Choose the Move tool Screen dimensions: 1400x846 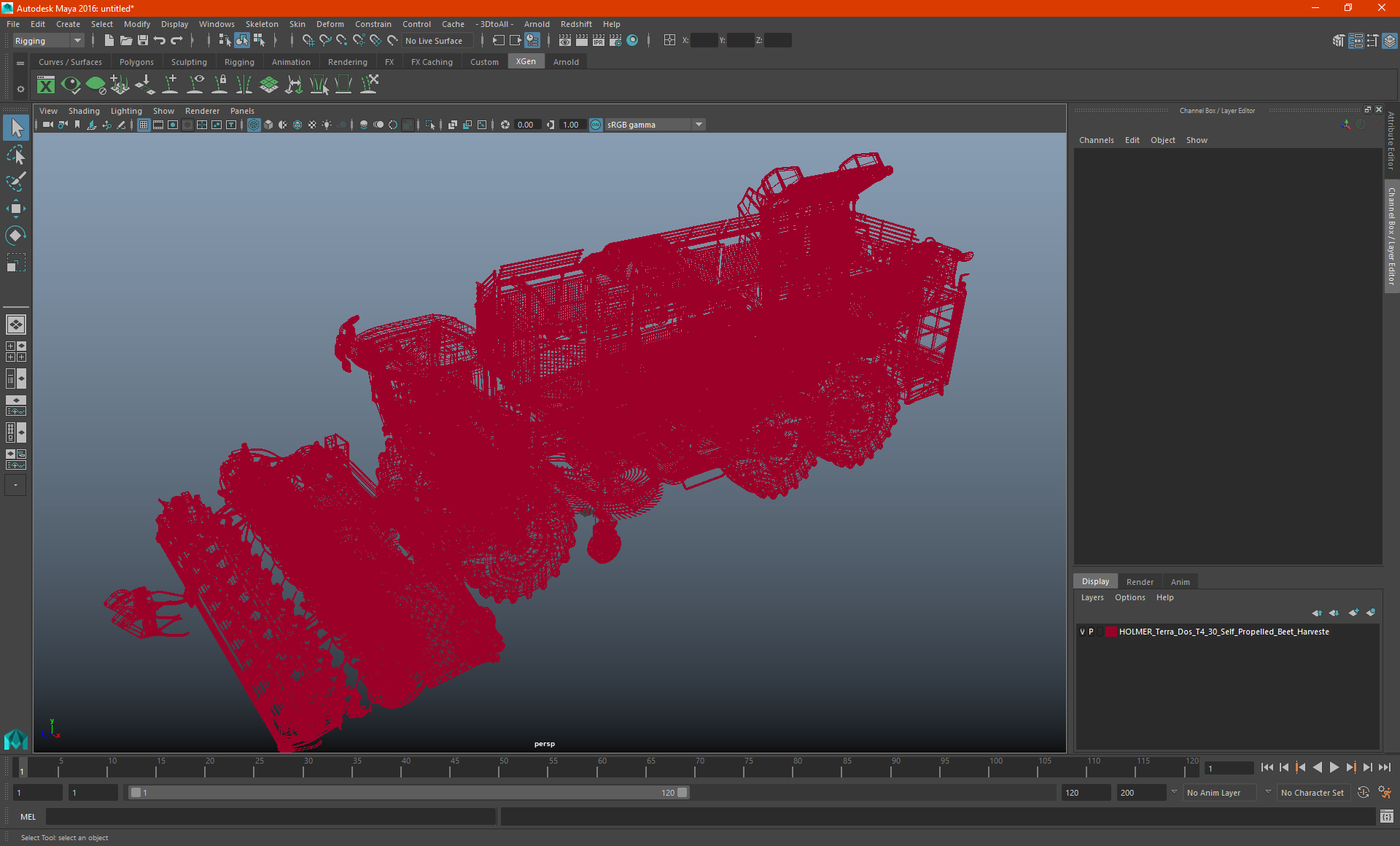click(15, 209)
